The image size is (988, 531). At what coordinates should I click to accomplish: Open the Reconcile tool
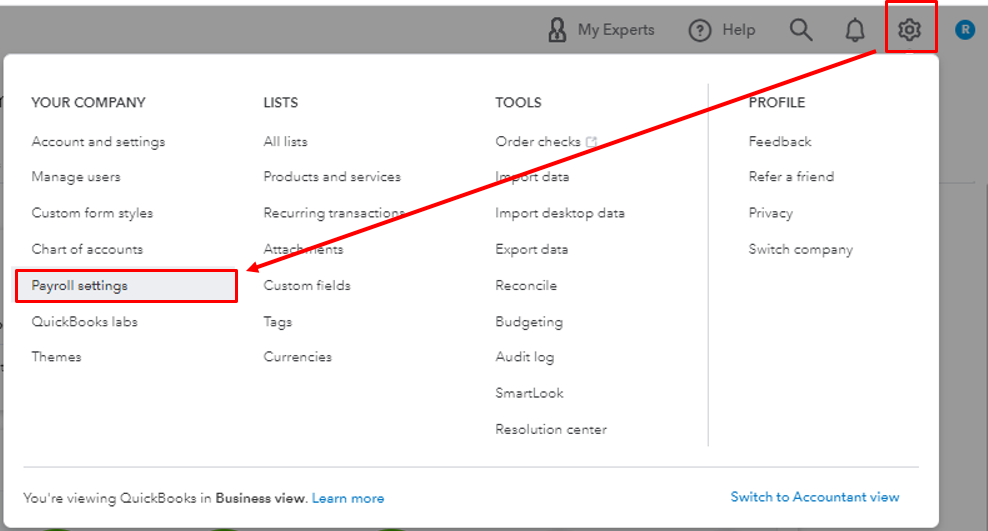click(x=526, y=286)
